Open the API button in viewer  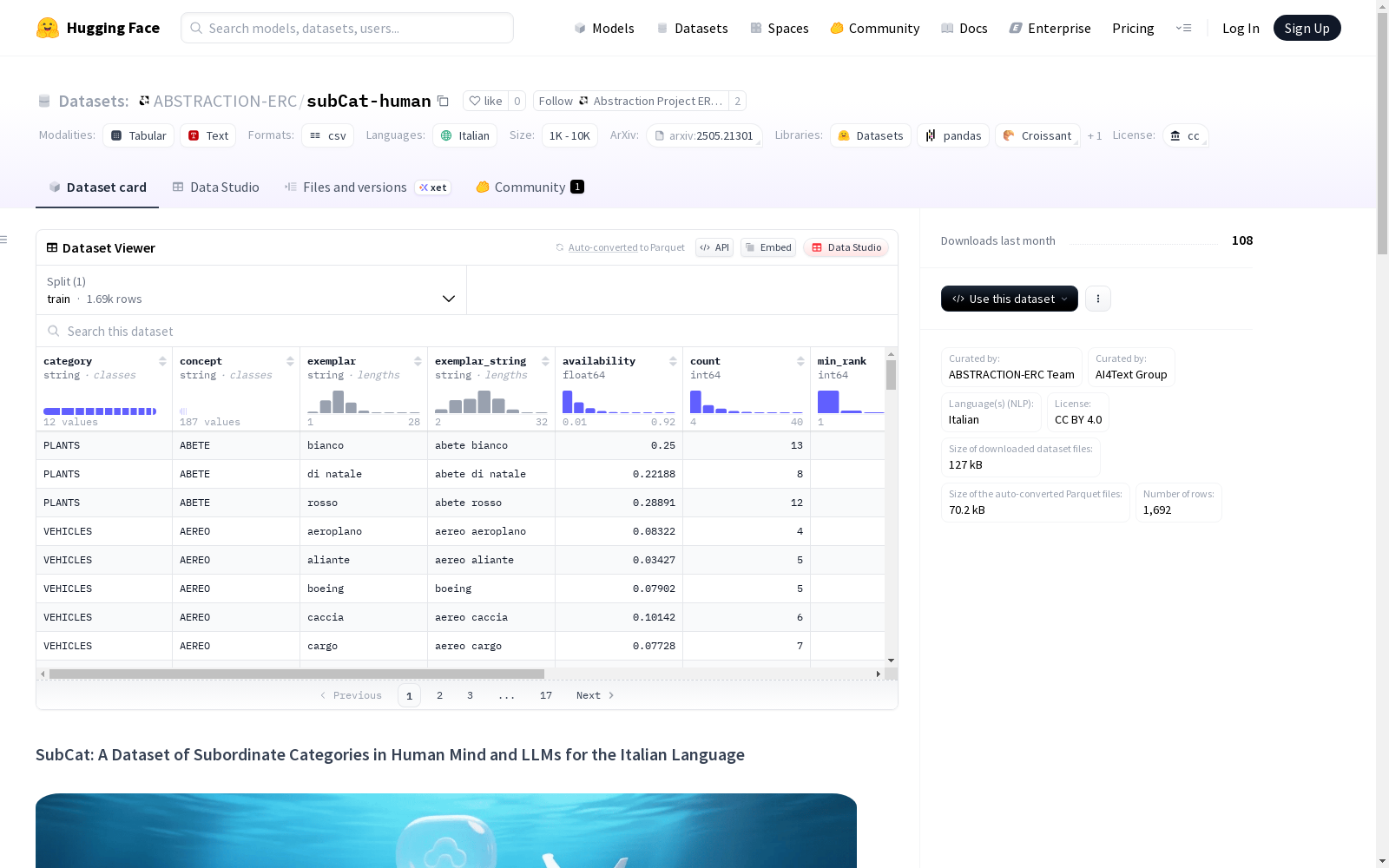pyautogui.click(x=714, y=247)
